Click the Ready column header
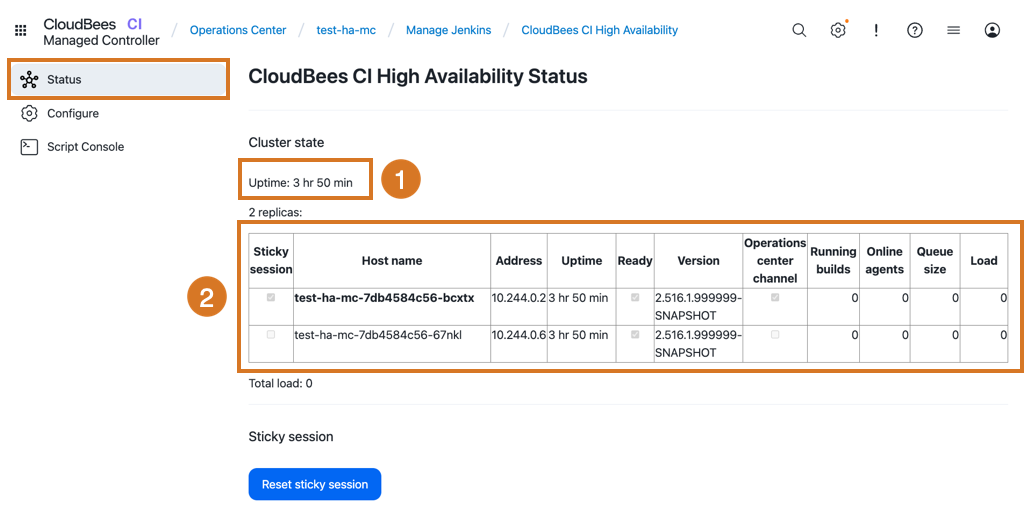1024x514 pixels. (x=635, y=261)
